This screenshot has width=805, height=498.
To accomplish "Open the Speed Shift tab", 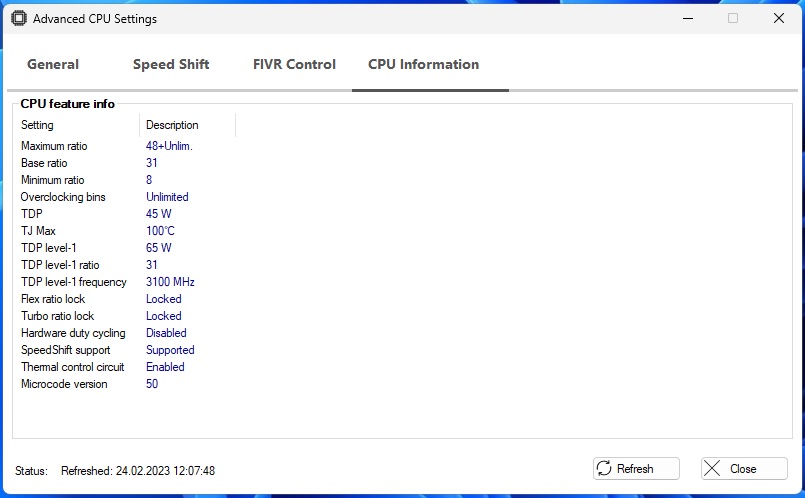I will click(x=171, y=64).
